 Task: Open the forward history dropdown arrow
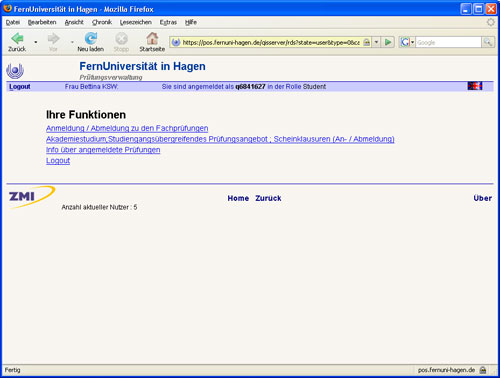coord(72,42)
